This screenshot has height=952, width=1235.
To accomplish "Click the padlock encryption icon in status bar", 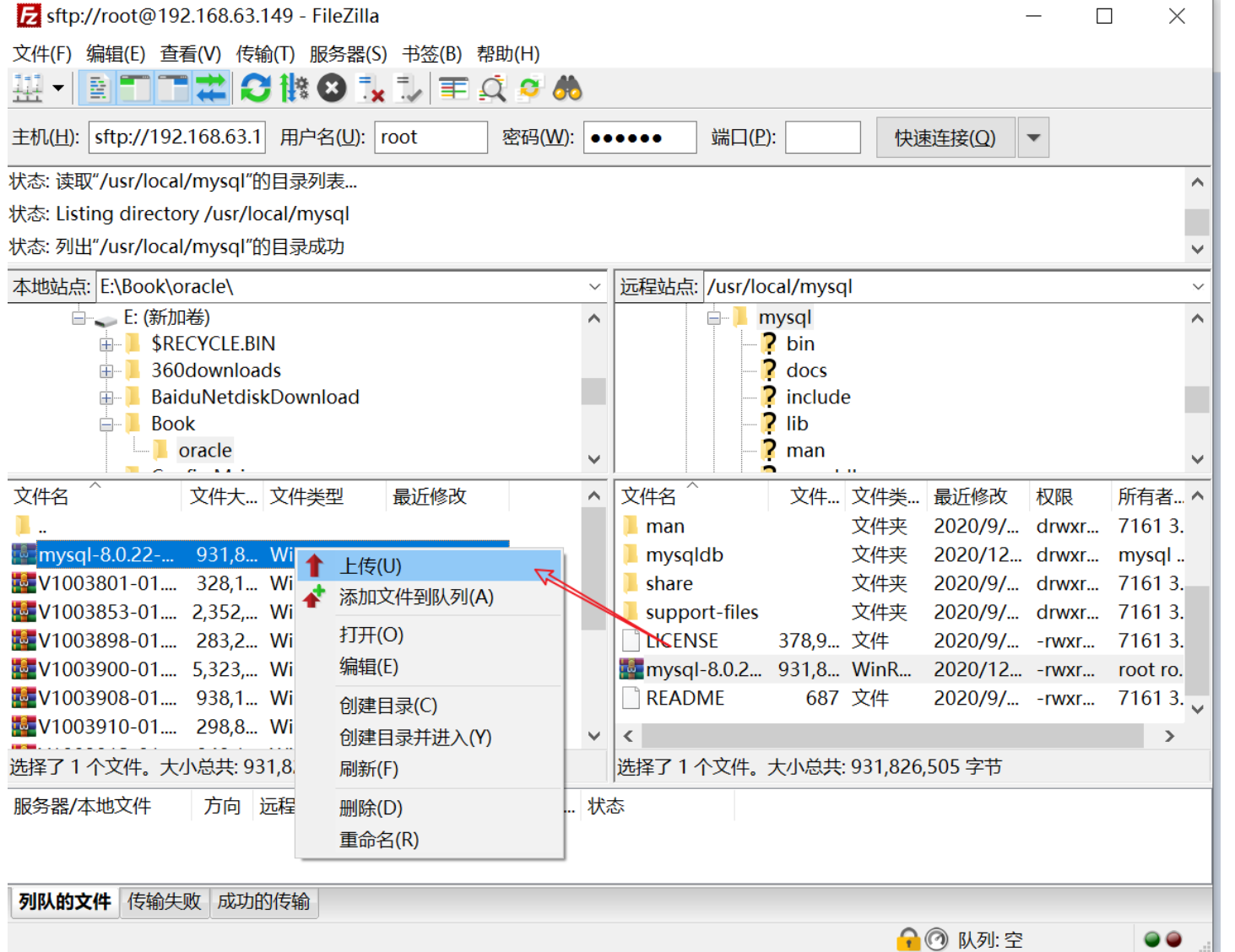I will point(908,939).
